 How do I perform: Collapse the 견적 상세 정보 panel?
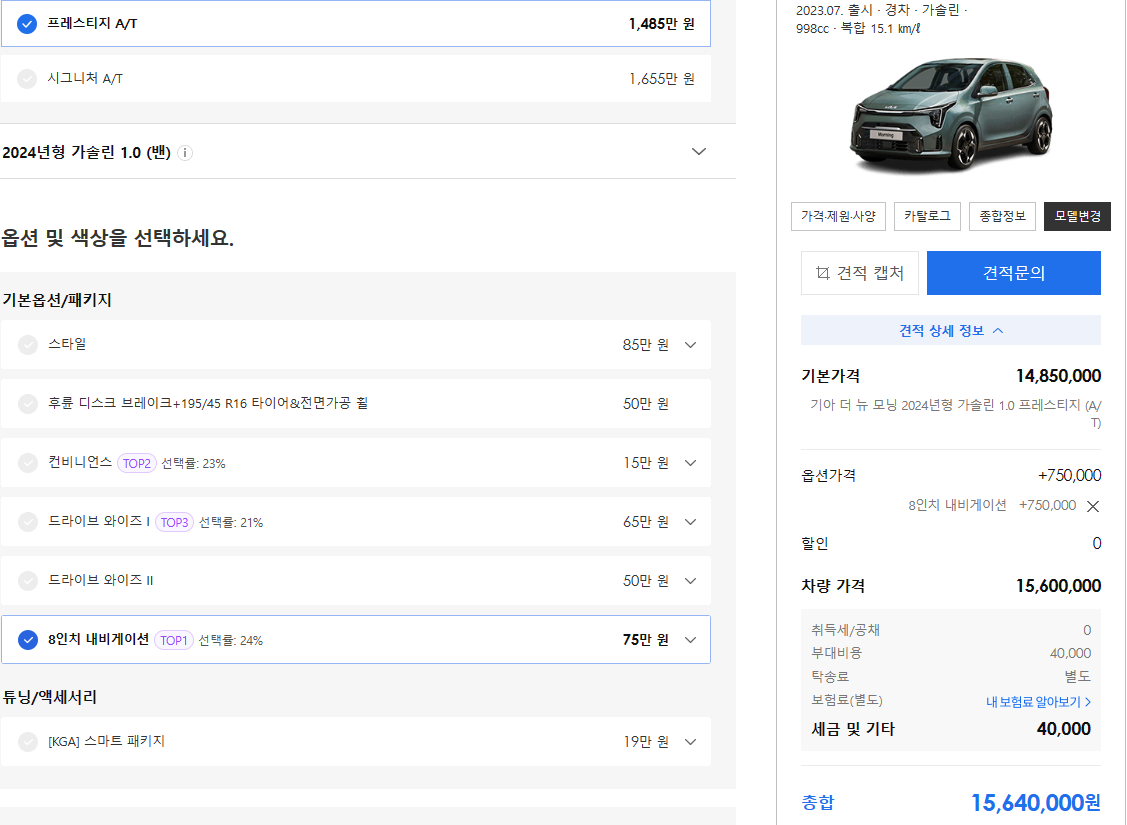pyautogui.click(x=950, y=331)
